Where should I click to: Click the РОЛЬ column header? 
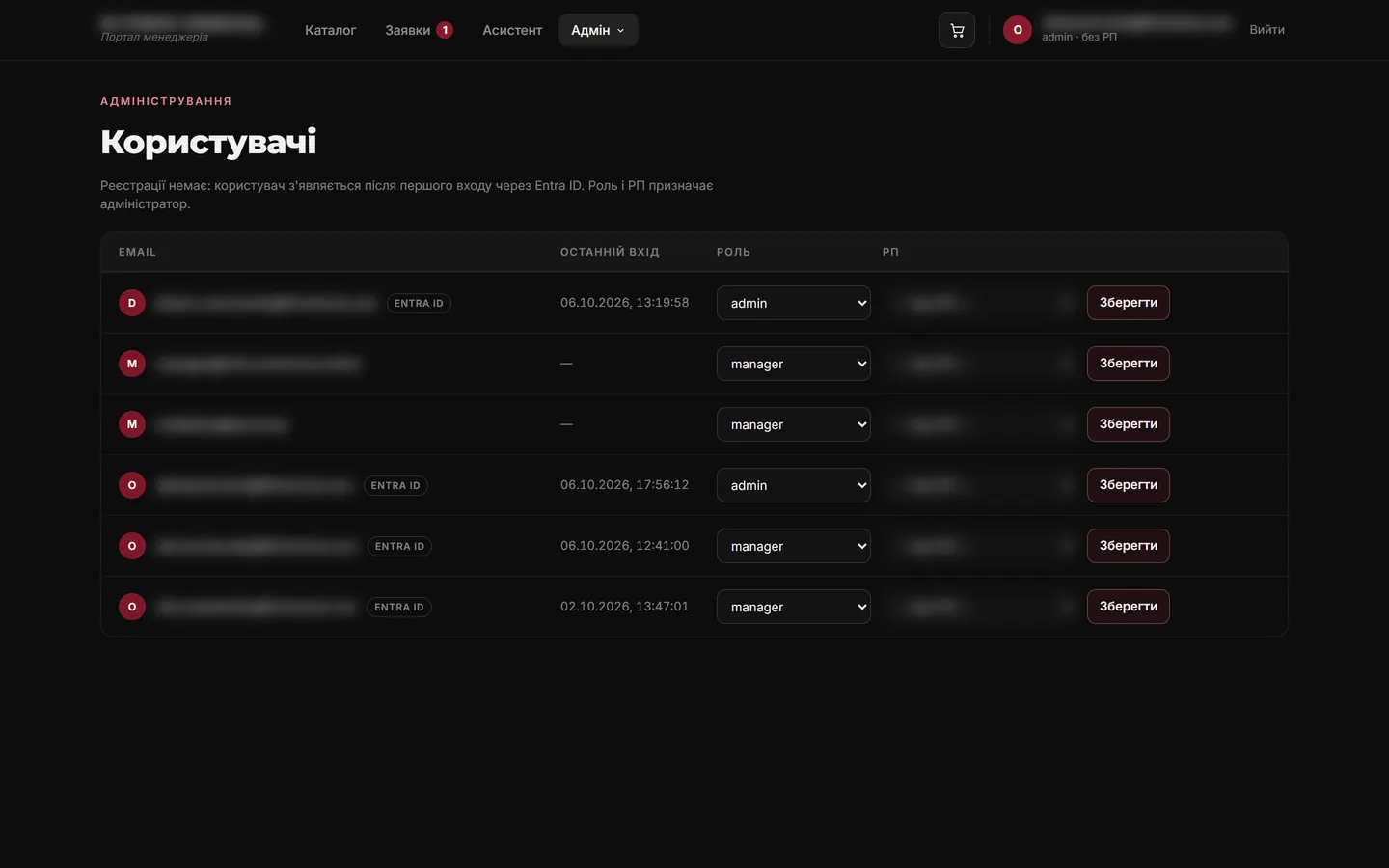(x=733, y=252)
